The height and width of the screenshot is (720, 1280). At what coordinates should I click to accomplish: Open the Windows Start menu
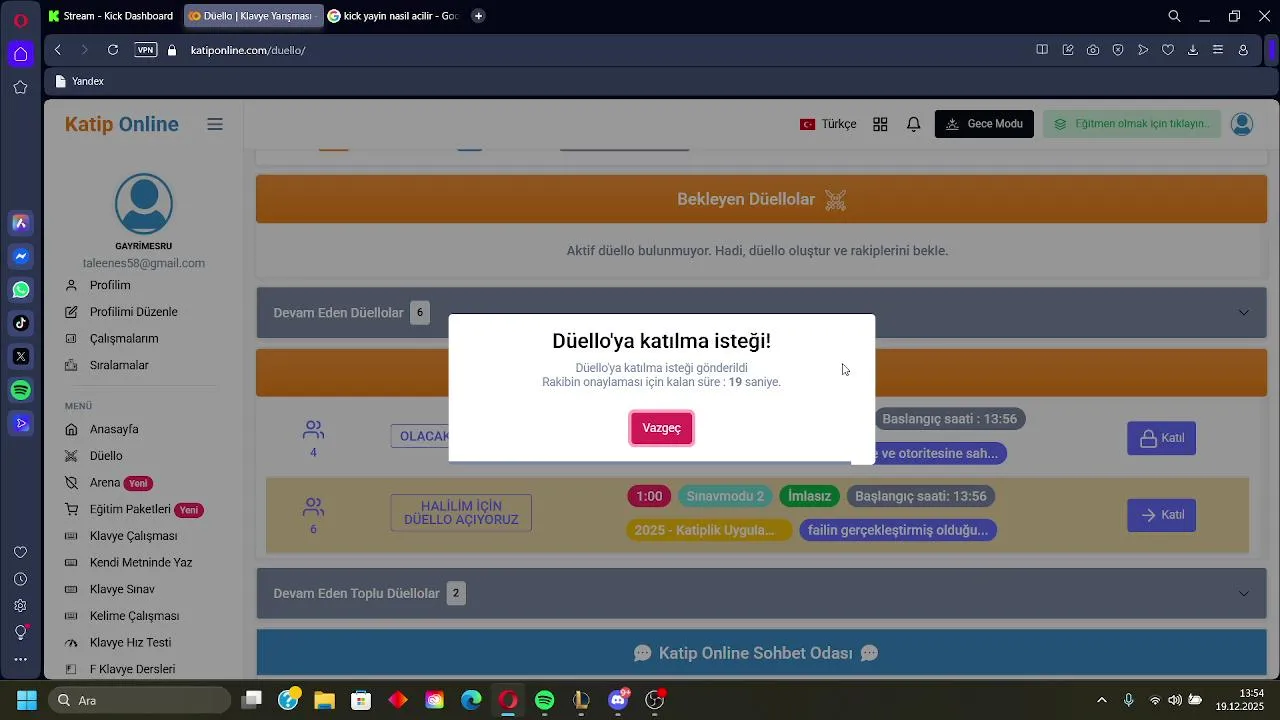coord(27,700)
